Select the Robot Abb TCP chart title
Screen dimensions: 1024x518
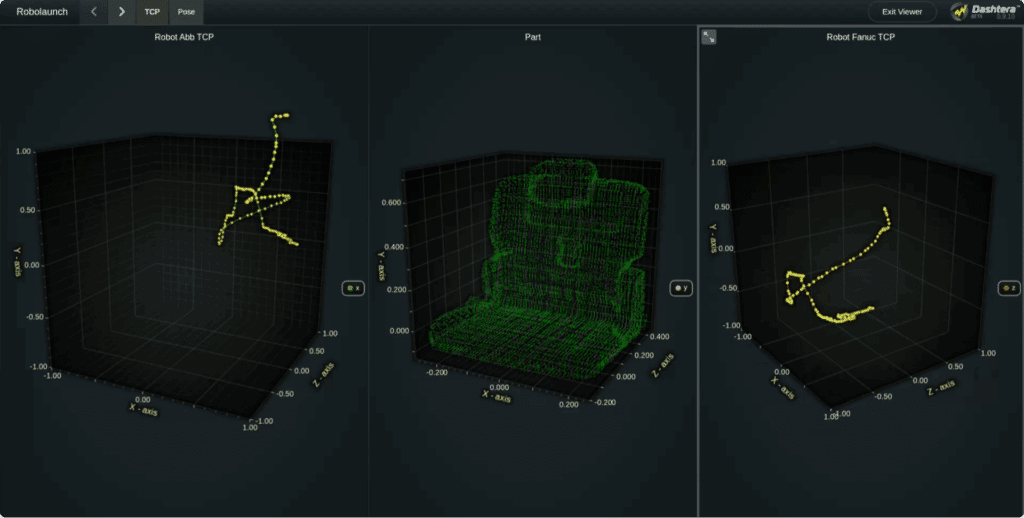pos(184,37)
